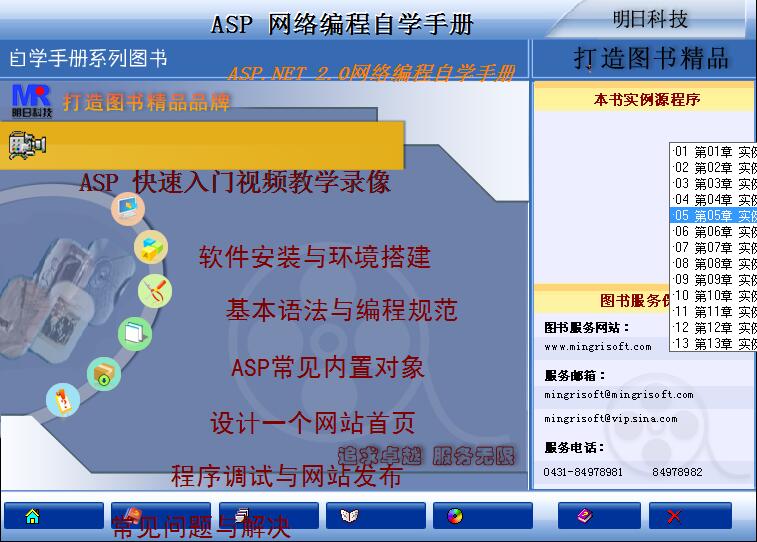
Task: Select 01 第01章 in the chapter list
Action: pos(714,152)
